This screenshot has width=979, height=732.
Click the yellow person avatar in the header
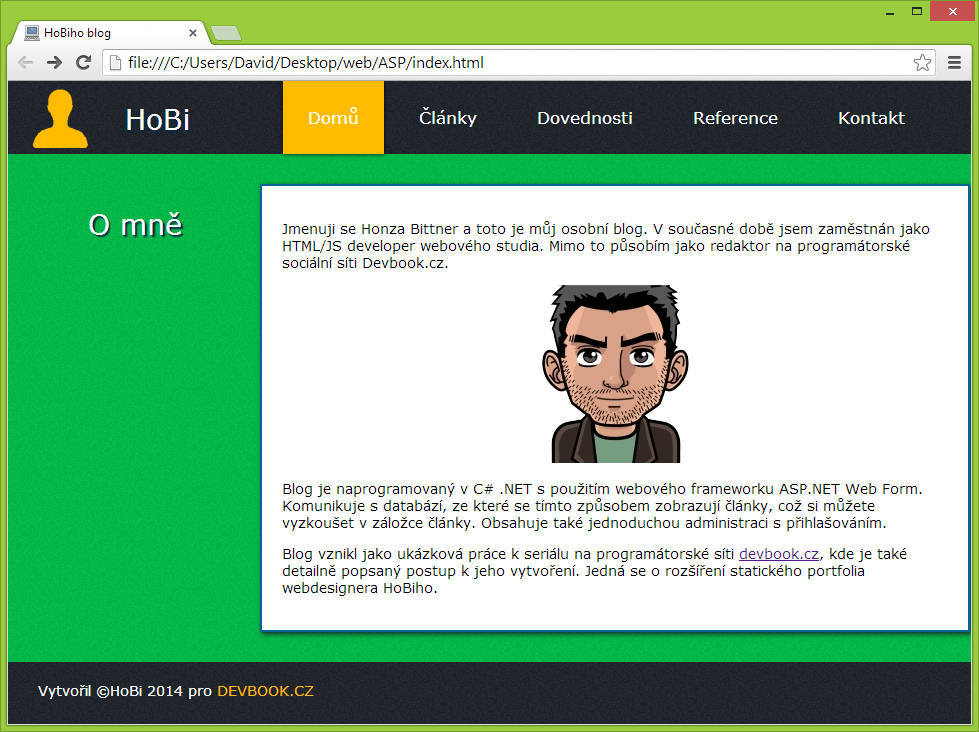tap(60, 117)
